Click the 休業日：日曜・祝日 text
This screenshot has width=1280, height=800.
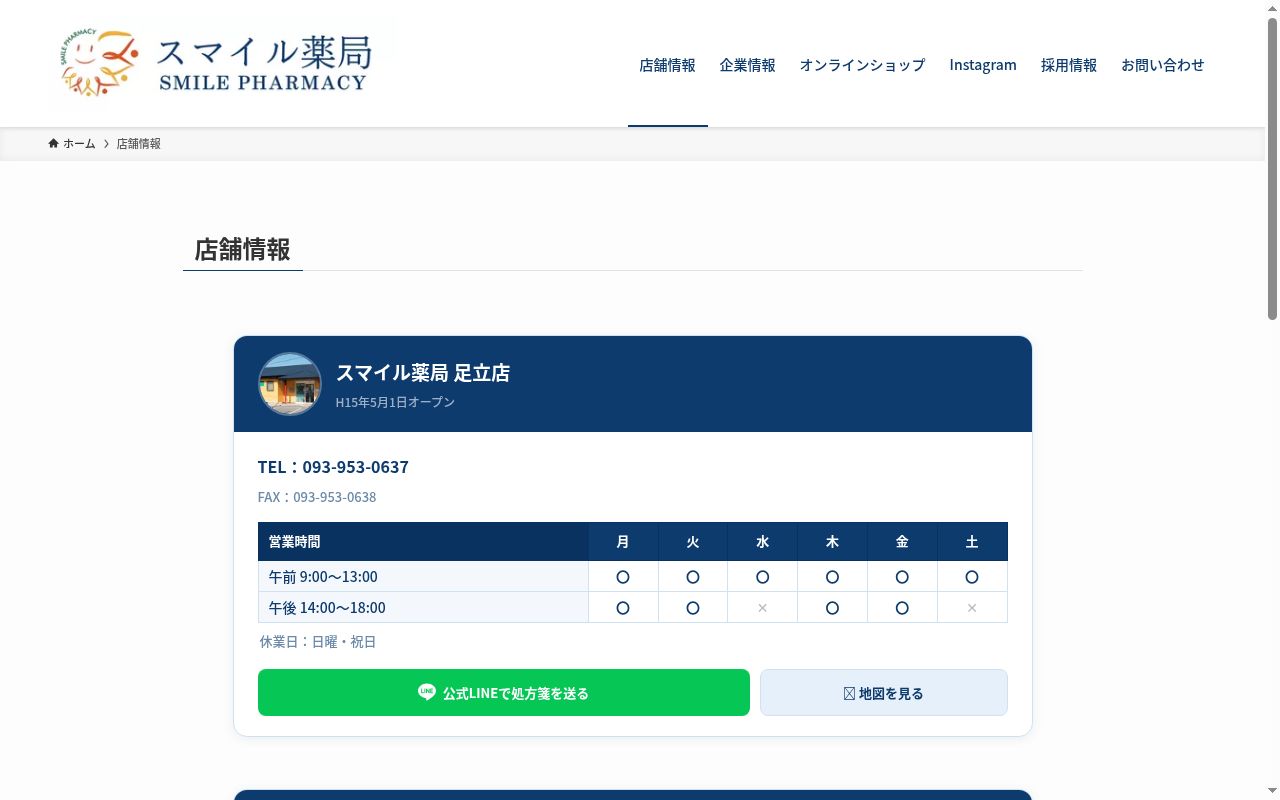pyautogui.click(x=318, y=642)
